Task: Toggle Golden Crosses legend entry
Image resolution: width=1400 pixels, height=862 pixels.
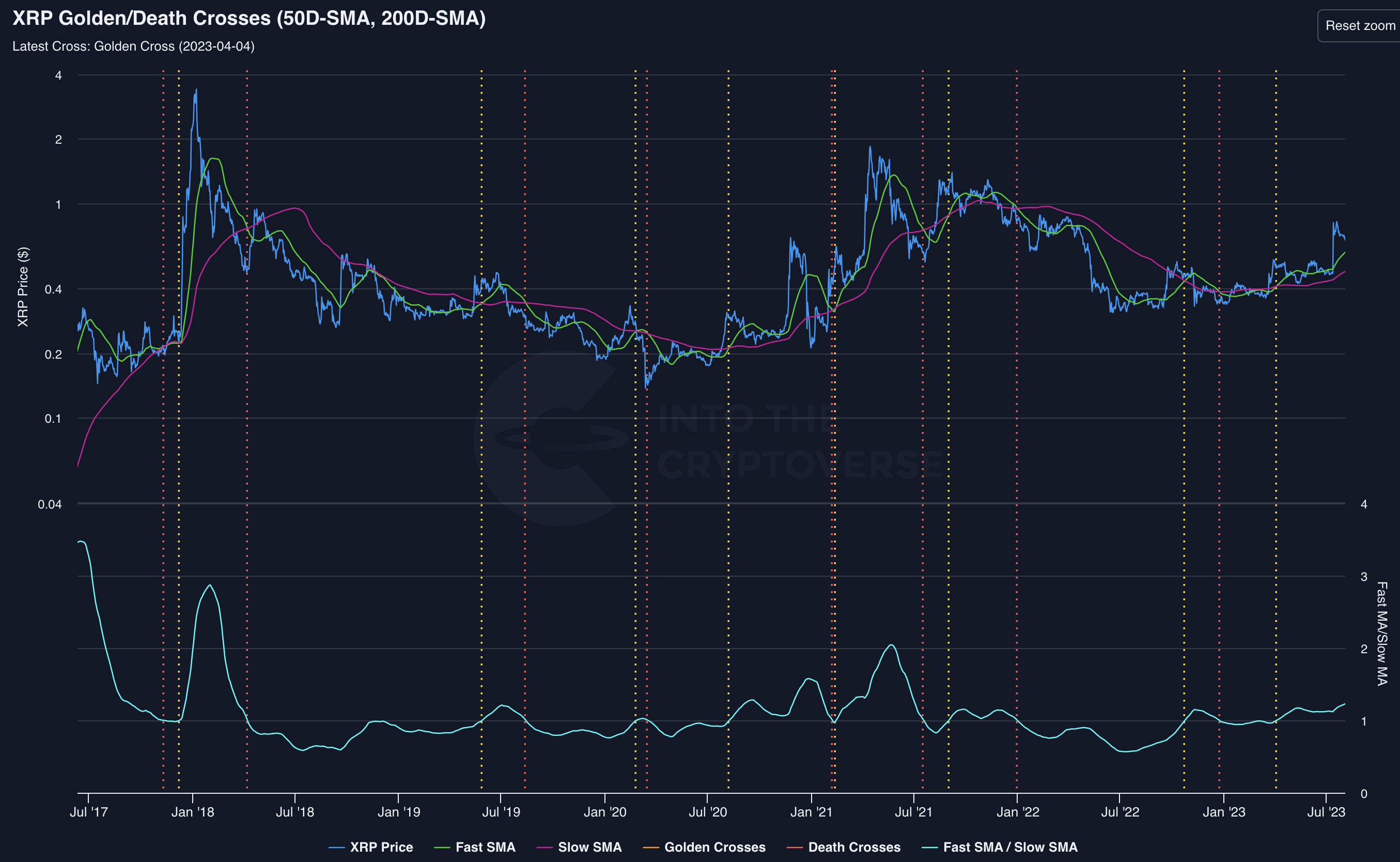Action: tap(714, 847)
